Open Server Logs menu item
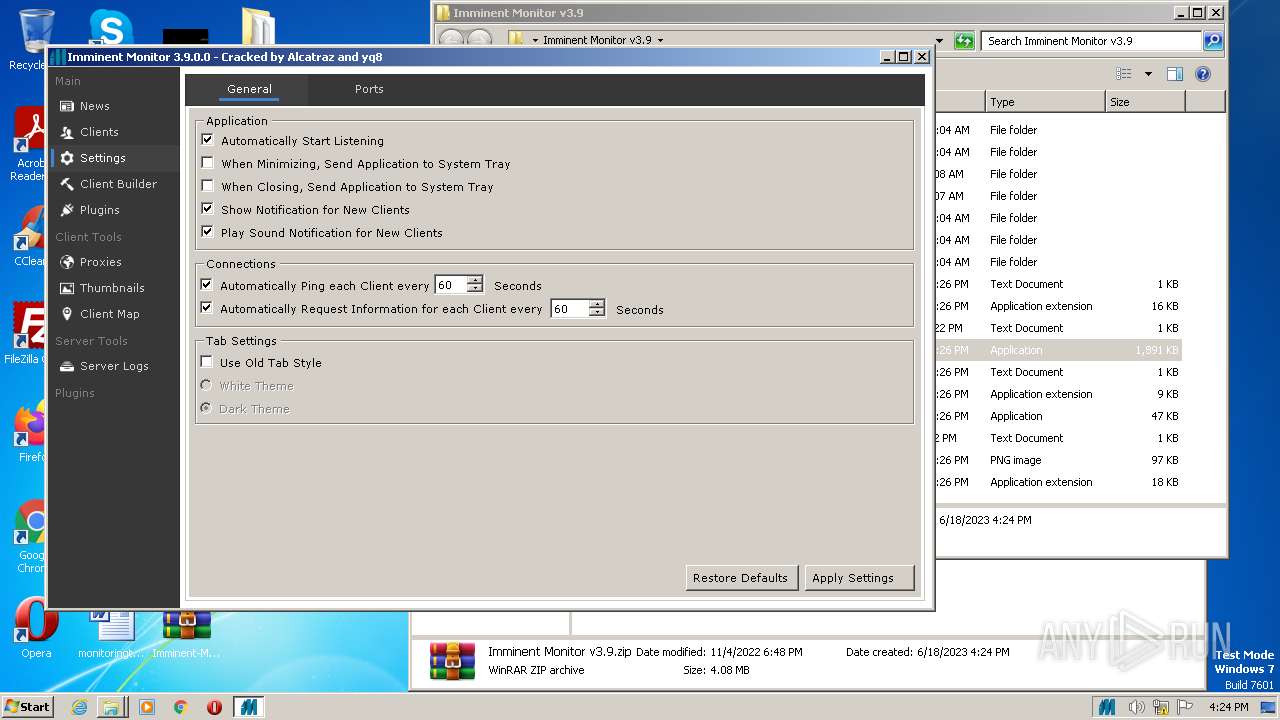1280x720 pixels. pyautogui.click(x=114, y=366)
